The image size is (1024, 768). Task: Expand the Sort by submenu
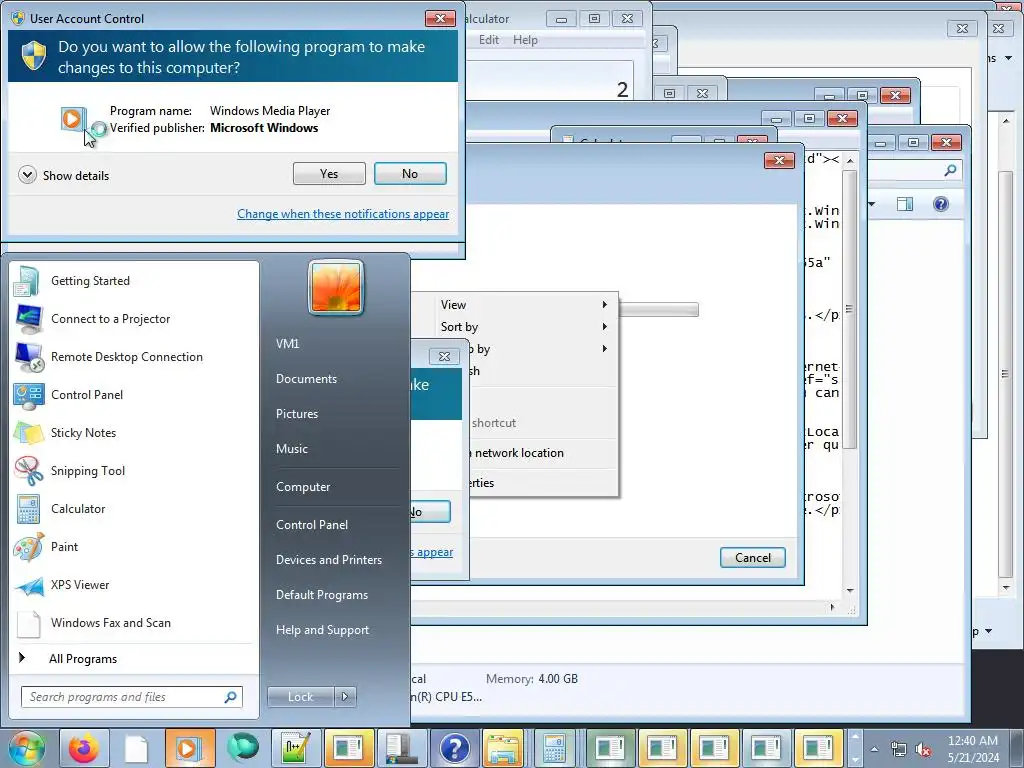pos(522,327)
